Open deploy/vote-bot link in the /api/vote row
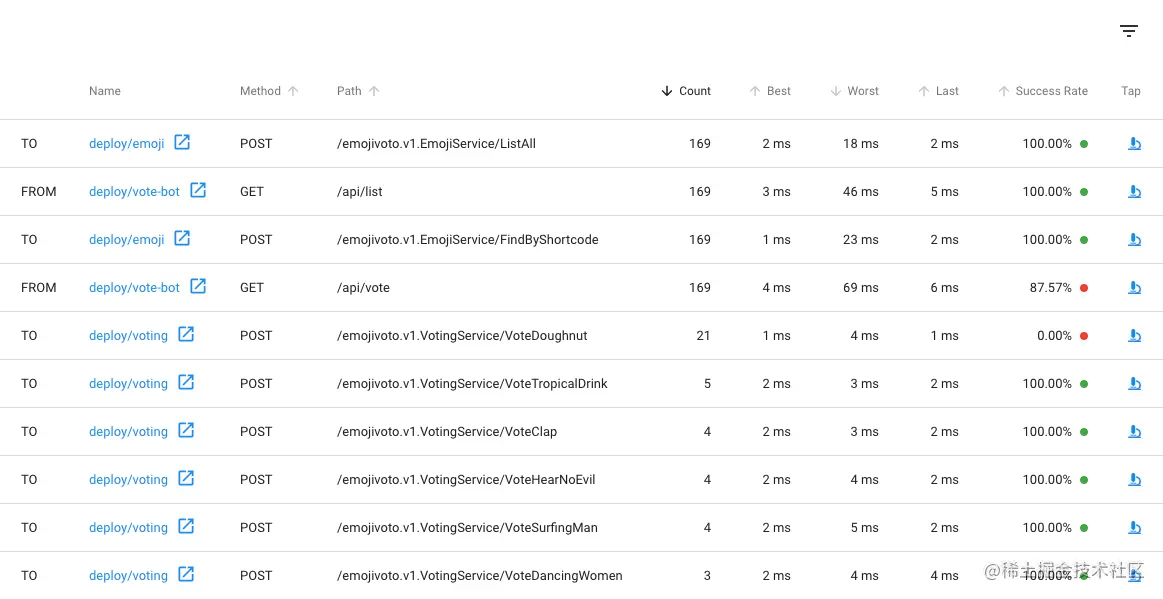 click(134, 288)
